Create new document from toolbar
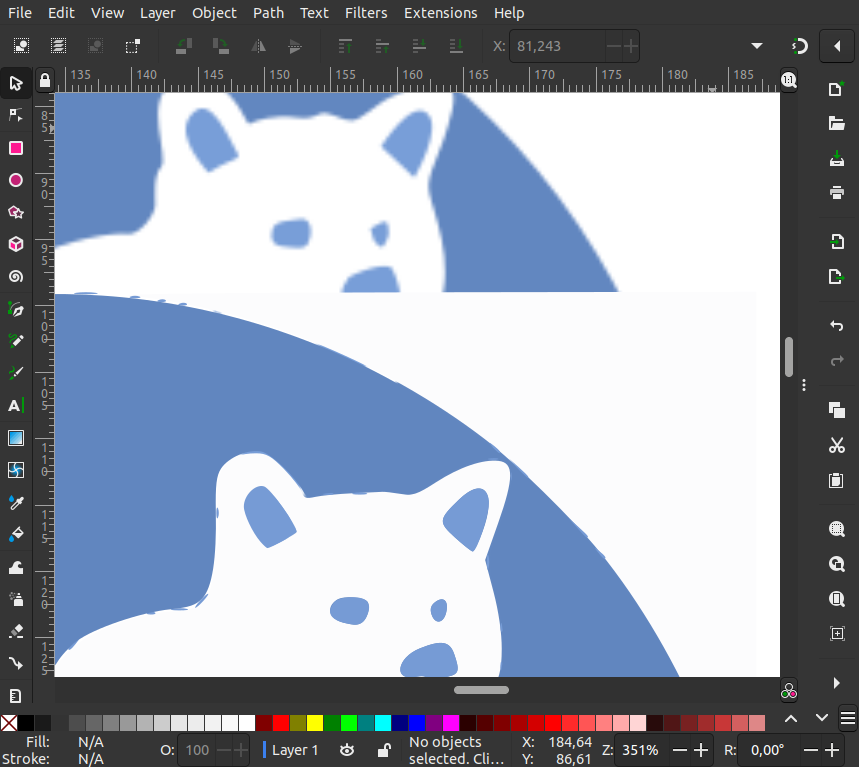Viewport: 859px width, 767px height. click(837, 89)
